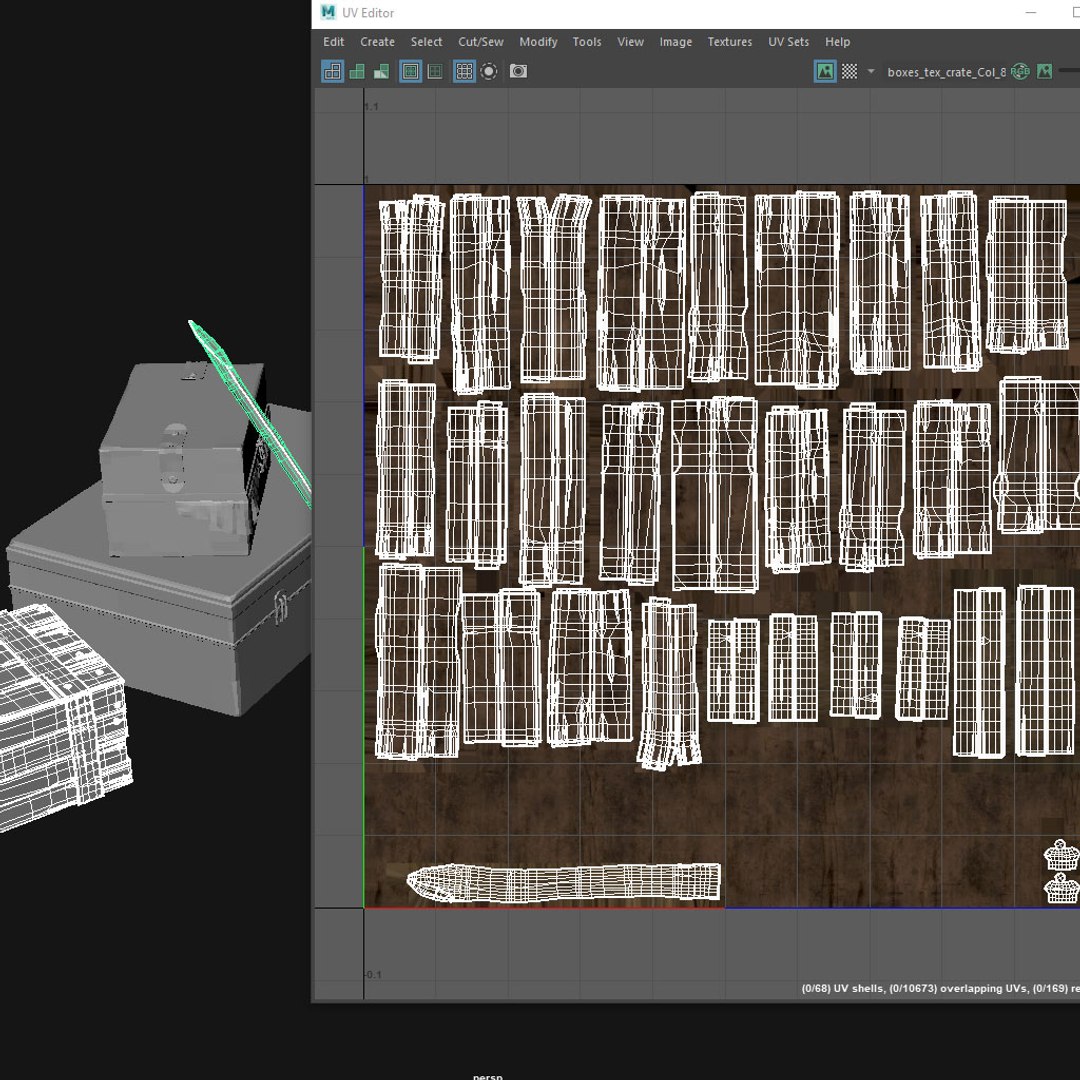Click the Maya logo in UV Editor title
This screenshot has width=1080, height=1080.
click(x=328, y=12)
